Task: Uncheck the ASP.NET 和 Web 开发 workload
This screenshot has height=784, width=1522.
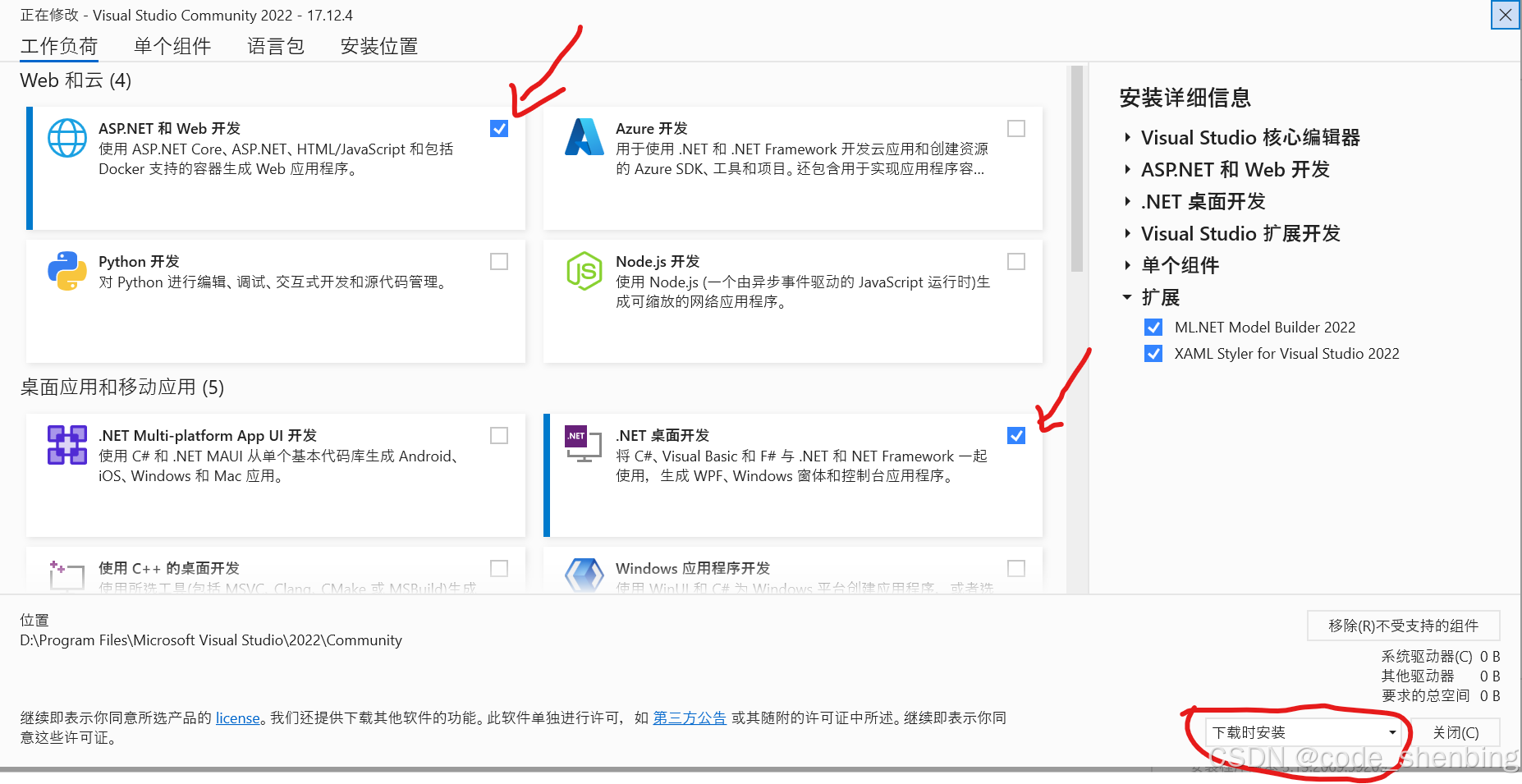Action: pos(499,129)
